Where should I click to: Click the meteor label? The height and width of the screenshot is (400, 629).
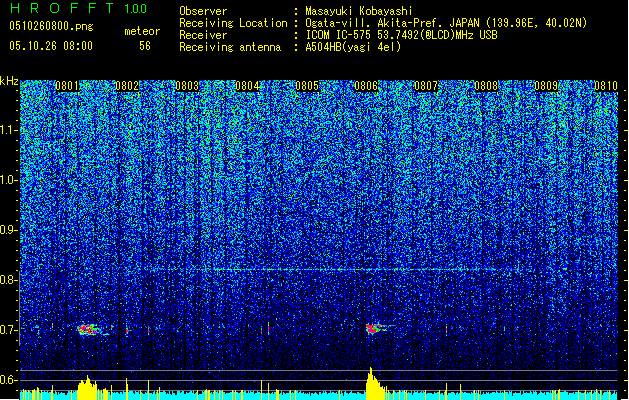point(142,31)
